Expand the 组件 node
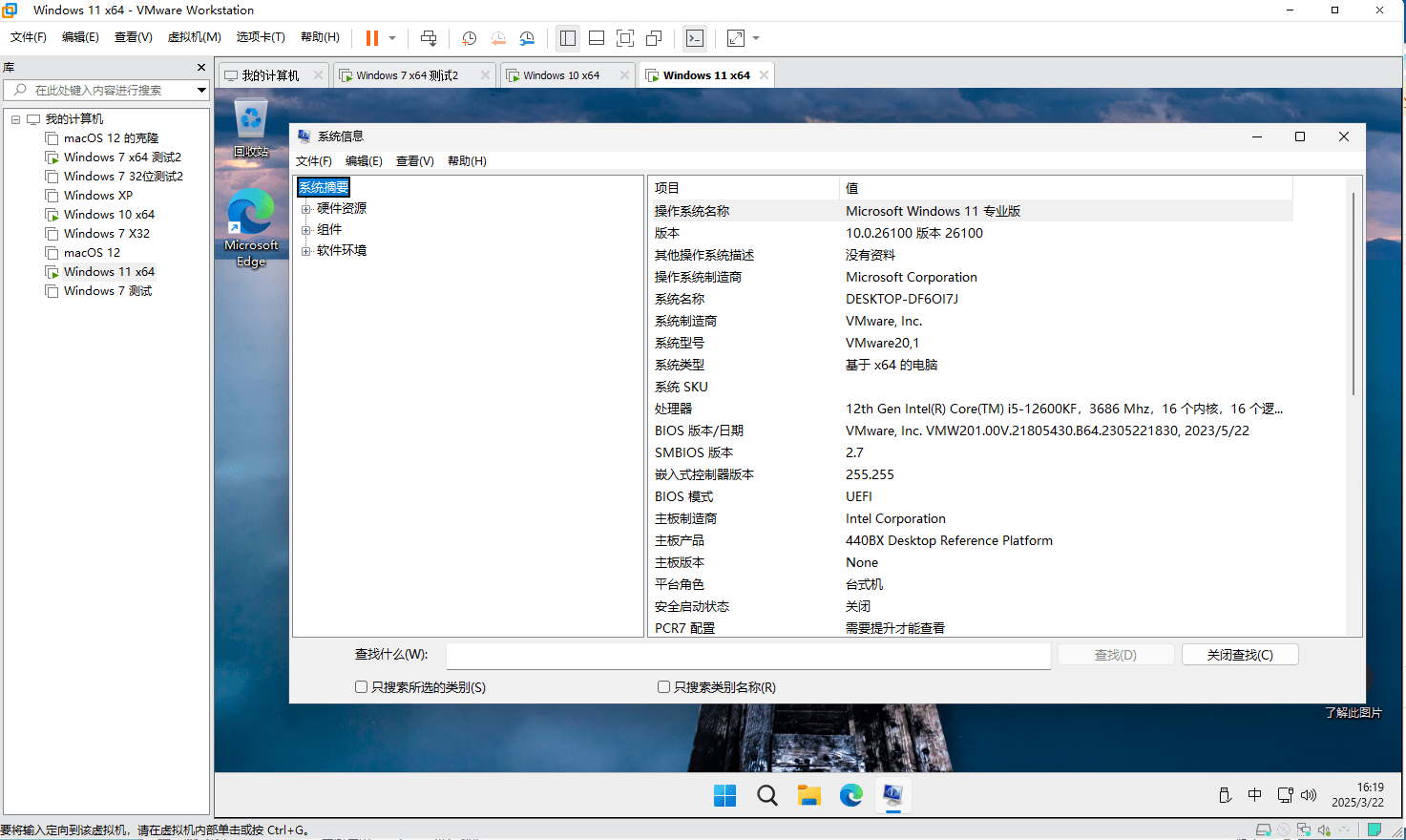The width and height of the screenshot is (1406, 840). 306,230
